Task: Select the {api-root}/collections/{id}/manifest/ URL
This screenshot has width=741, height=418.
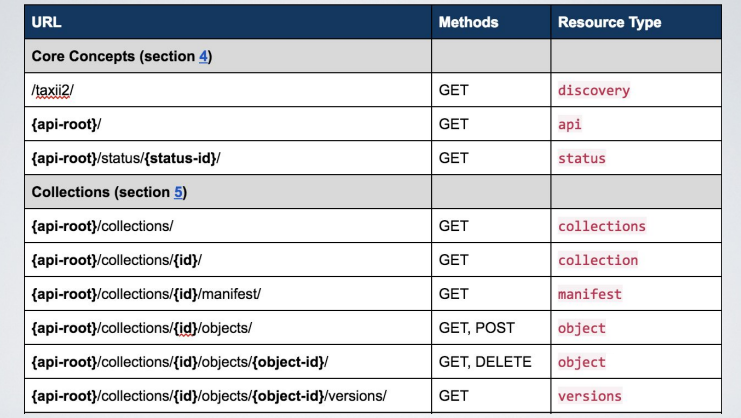Action: [x=146, y=294]
